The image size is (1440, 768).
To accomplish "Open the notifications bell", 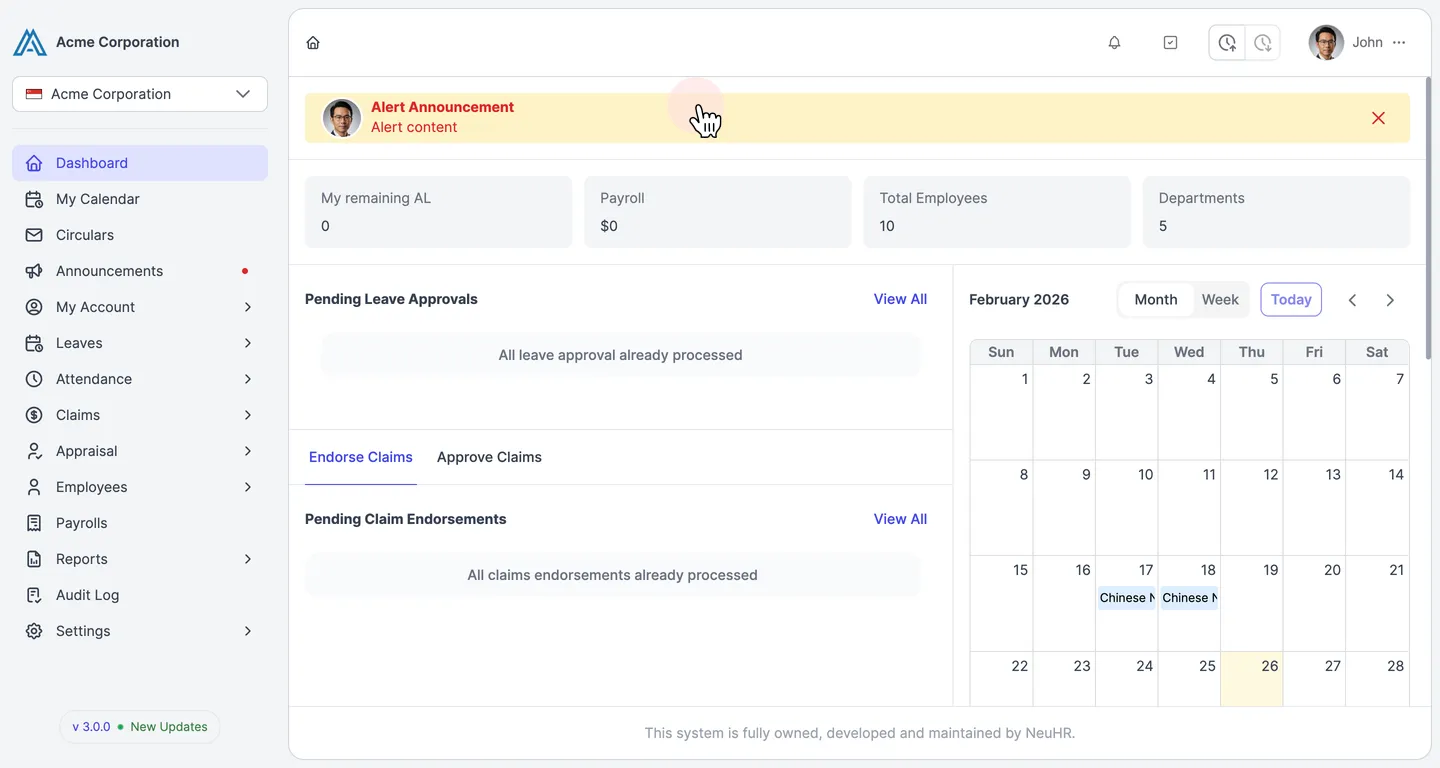I will pyautogui.click(x=1114, y=43).
